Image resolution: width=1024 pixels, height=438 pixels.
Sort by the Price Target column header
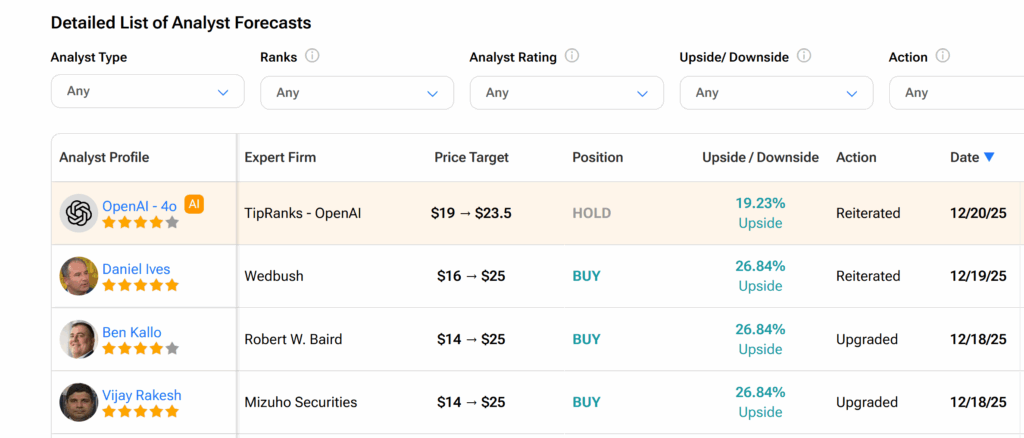471,157
